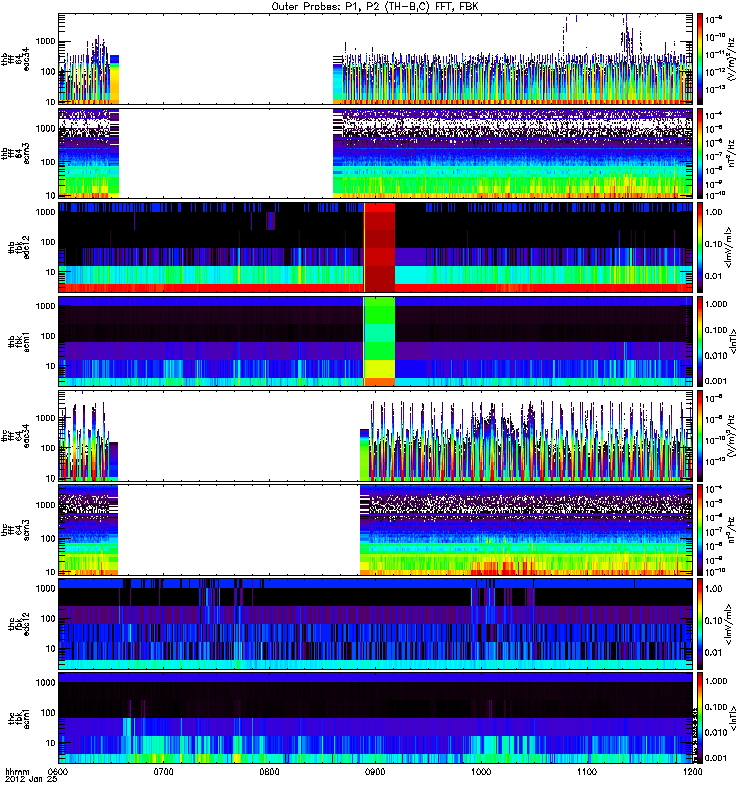Image resolution: width=750 pixels, height=800 pixels.
Task: Click the red saturated block in thb edc12 panel
Action: [380, 247]
